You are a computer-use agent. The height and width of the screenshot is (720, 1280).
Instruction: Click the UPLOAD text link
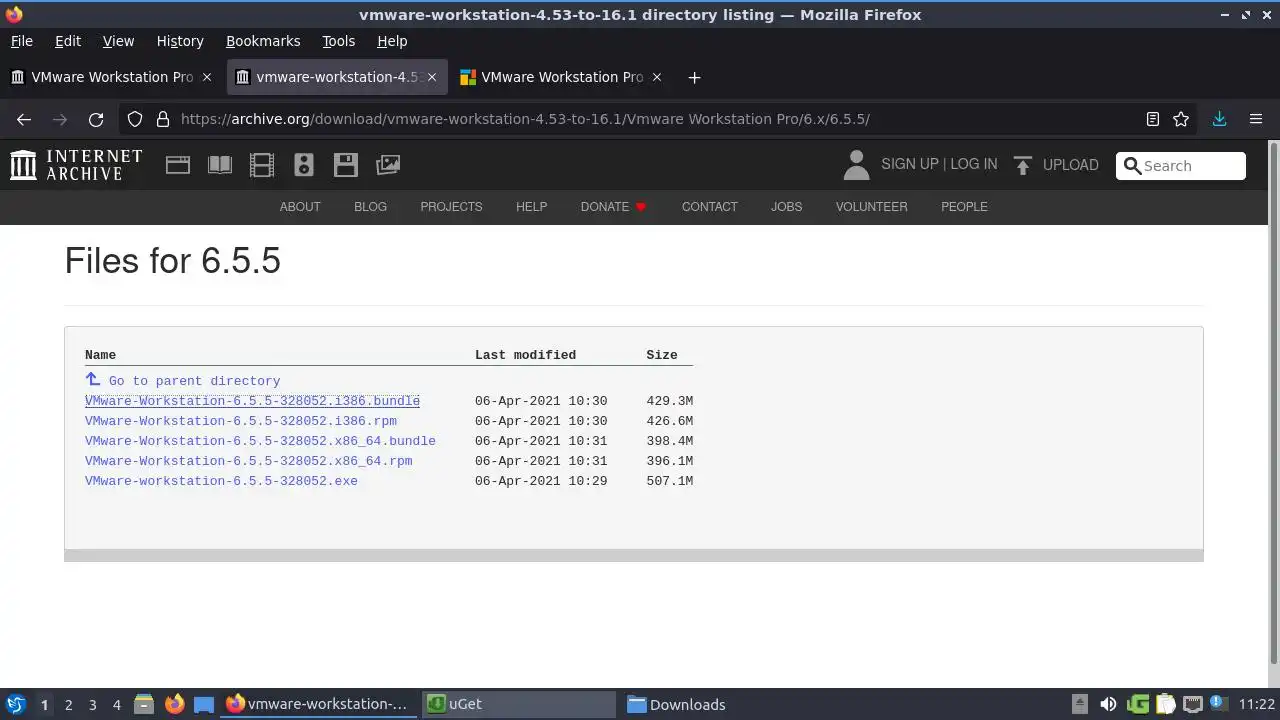1070,165
